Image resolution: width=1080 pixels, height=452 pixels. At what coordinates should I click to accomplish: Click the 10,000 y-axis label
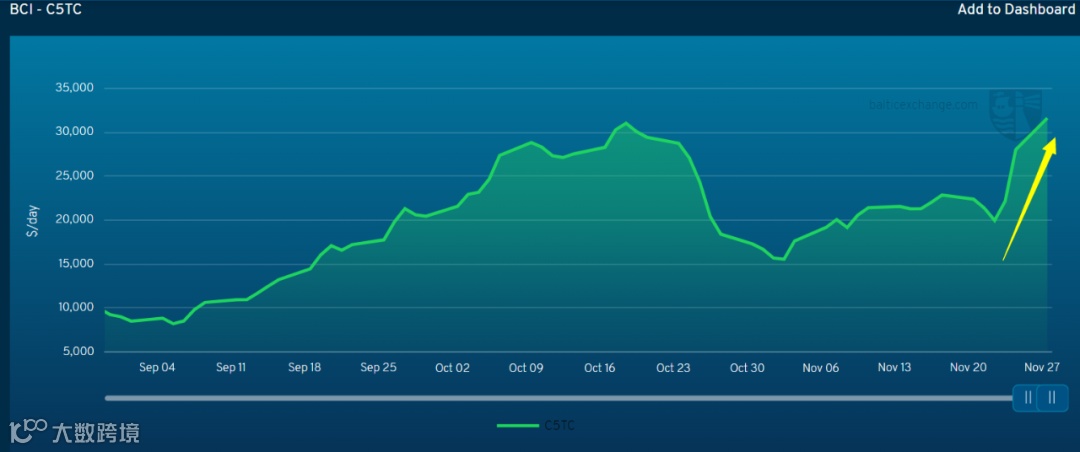click(74, 307)
